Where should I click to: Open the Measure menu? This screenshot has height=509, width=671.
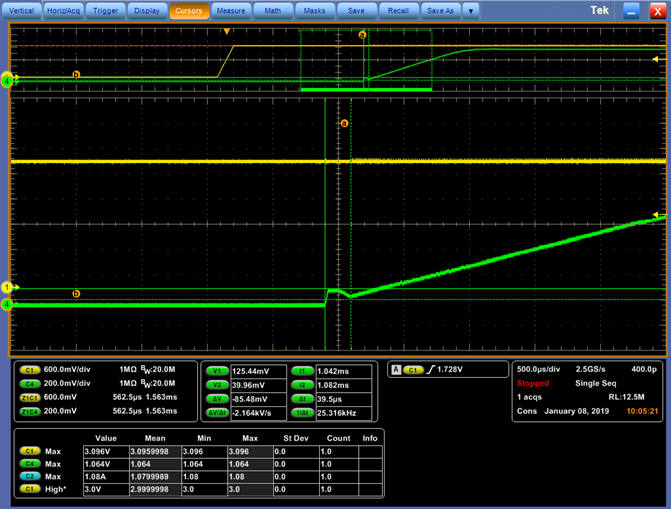pyautogui.click(x=231, y=11)
